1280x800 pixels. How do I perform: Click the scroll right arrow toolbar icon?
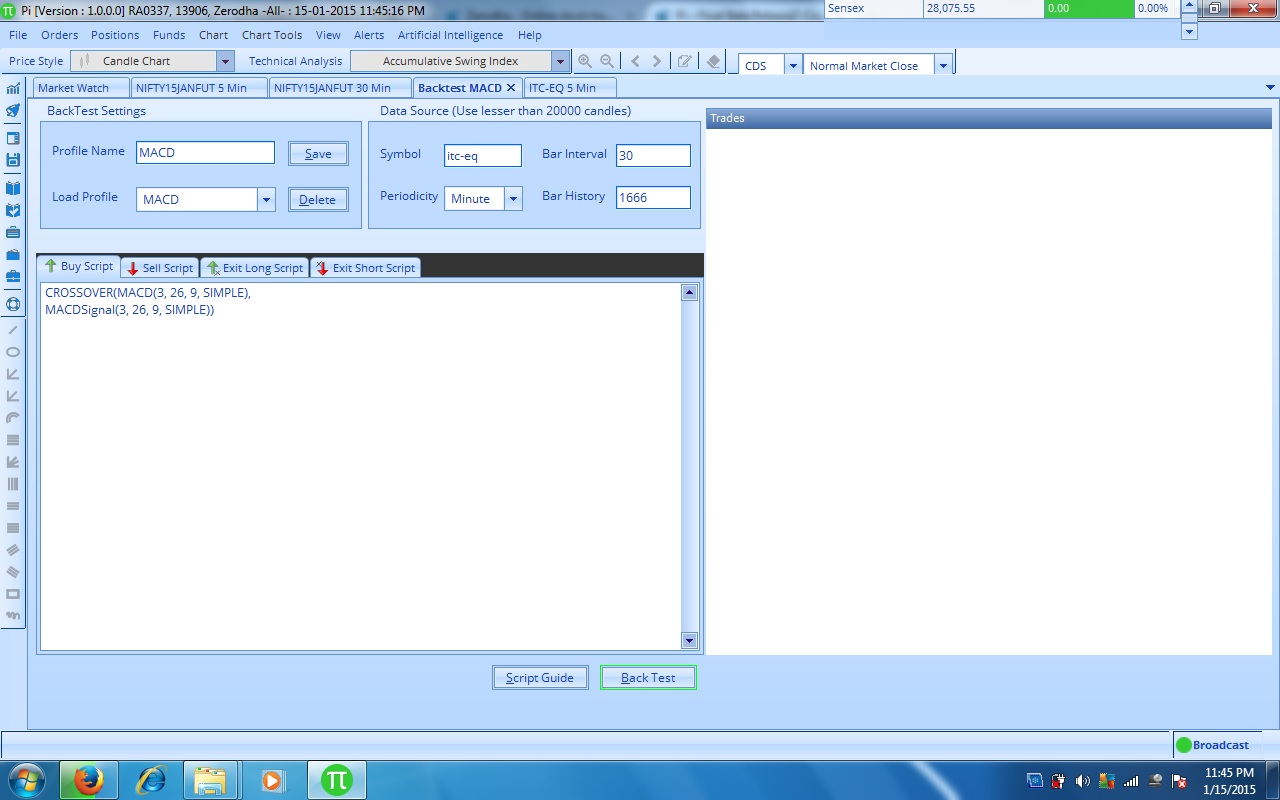pyautogui.click(x=657, y=61)
